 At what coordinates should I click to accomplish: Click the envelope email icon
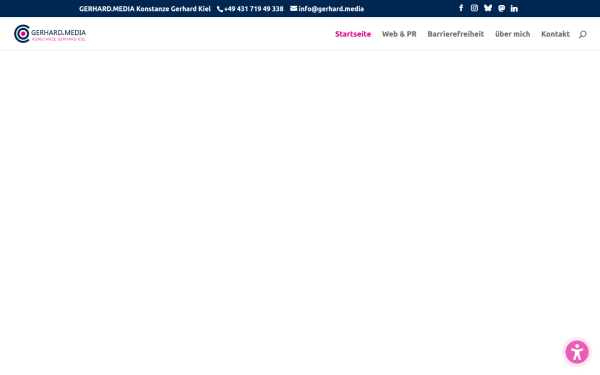click(x=293, y=8)
